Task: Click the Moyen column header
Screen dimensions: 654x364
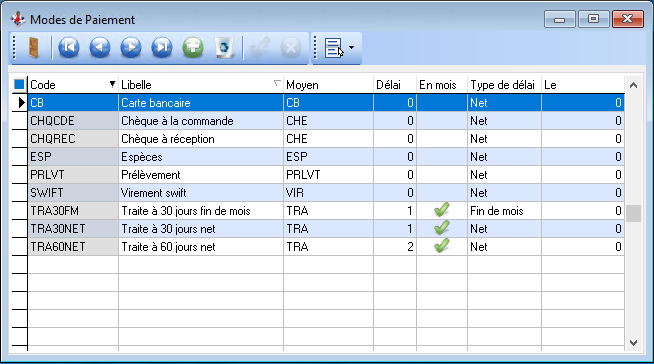Action: (328, 85)
